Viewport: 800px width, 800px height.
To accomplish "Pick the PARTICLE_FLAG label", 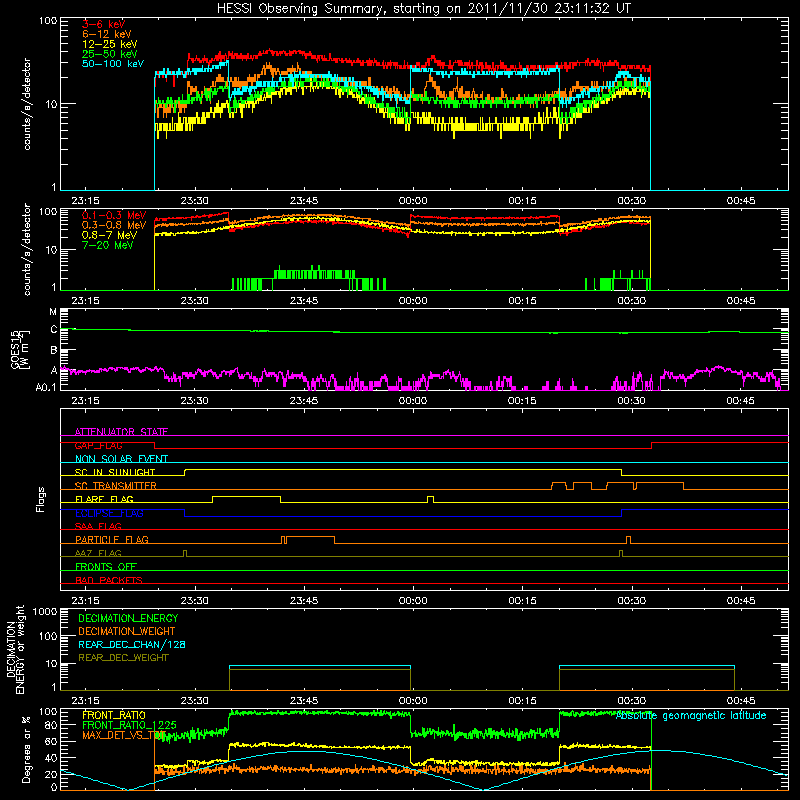I will 112,540.
